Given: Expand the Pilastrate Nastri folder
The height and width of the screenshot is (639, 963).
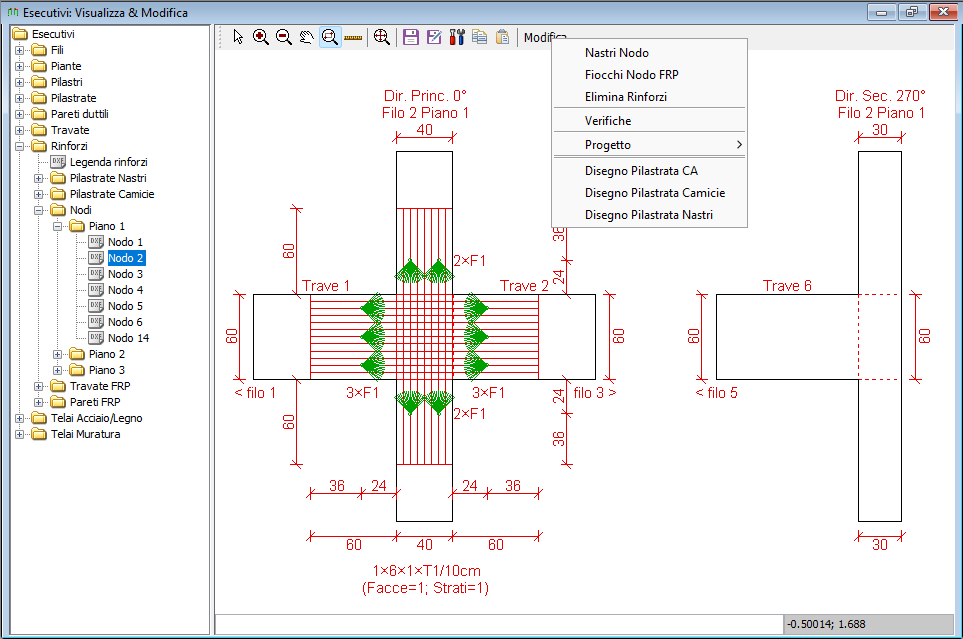Looking at the screenshot, I should point(39,178).
